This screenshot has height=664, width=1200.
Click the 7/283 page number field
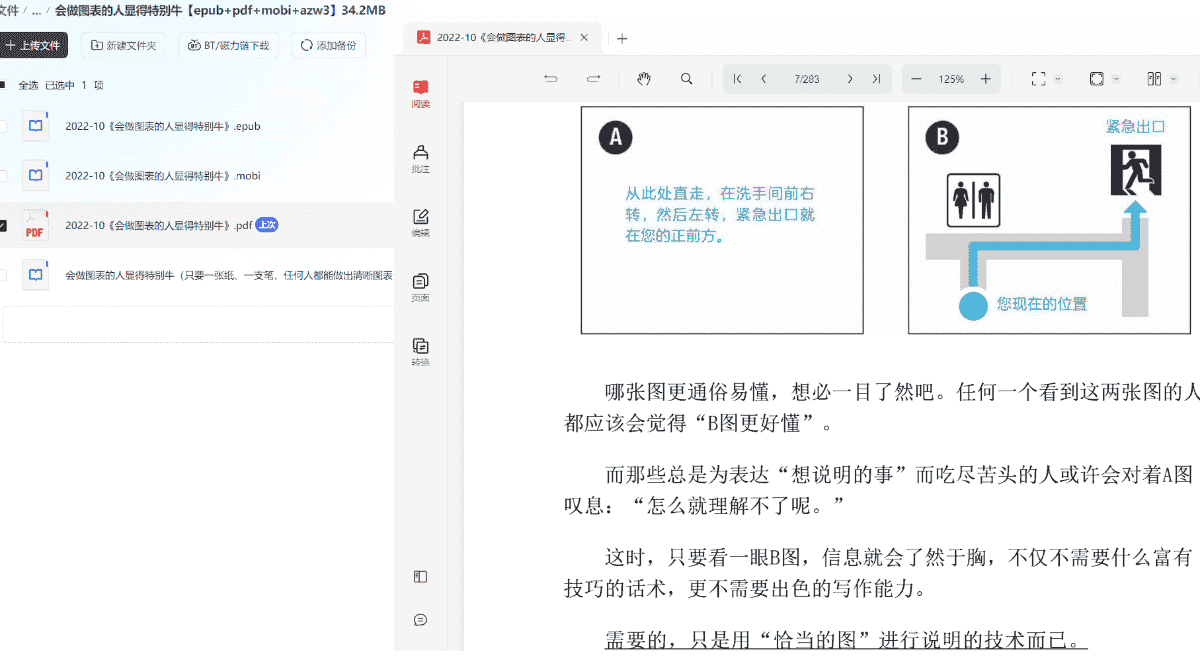pos(806,79)
